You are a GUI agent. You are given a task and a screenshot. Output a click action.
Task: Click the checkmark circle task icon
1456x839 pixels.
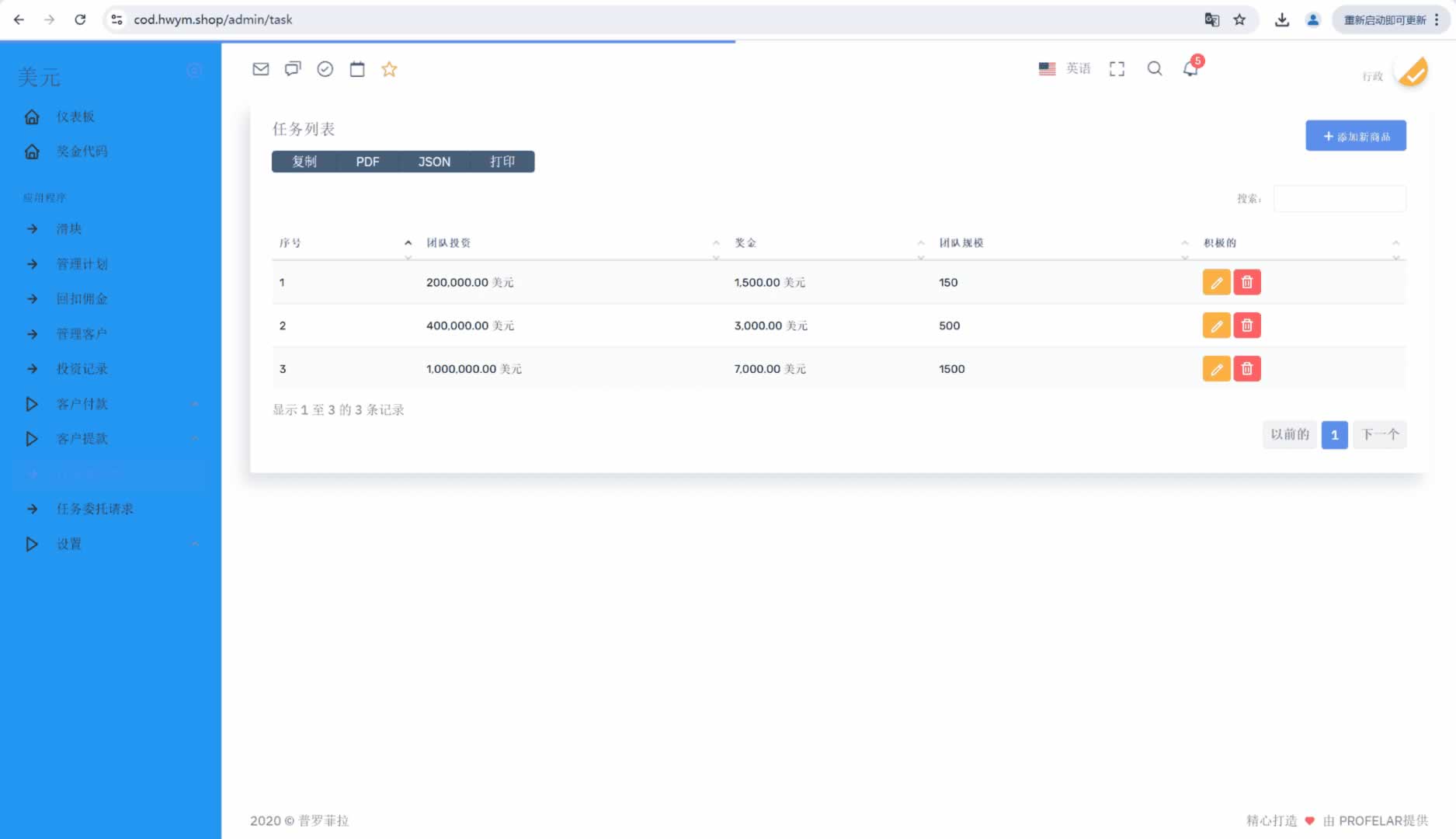(x=325, y=69)
